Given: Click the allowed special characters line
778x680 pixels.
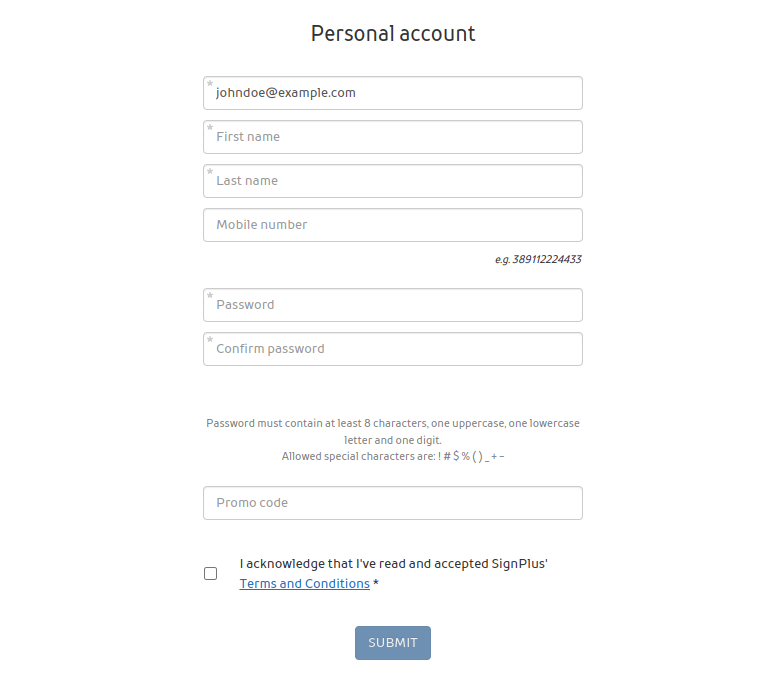Looking at the screenshot, I should [392, 456].
